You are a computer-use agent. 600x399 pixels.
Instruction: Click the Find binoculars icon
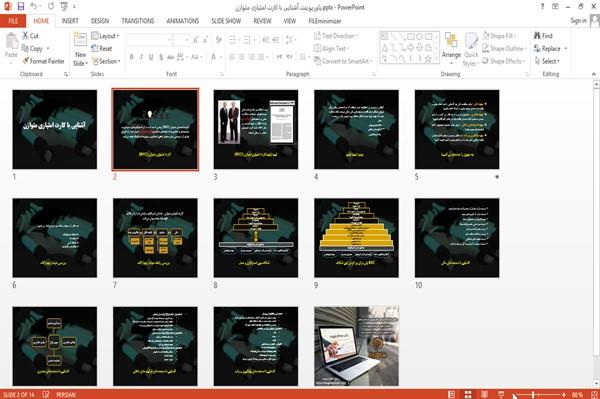click(537, 36)
